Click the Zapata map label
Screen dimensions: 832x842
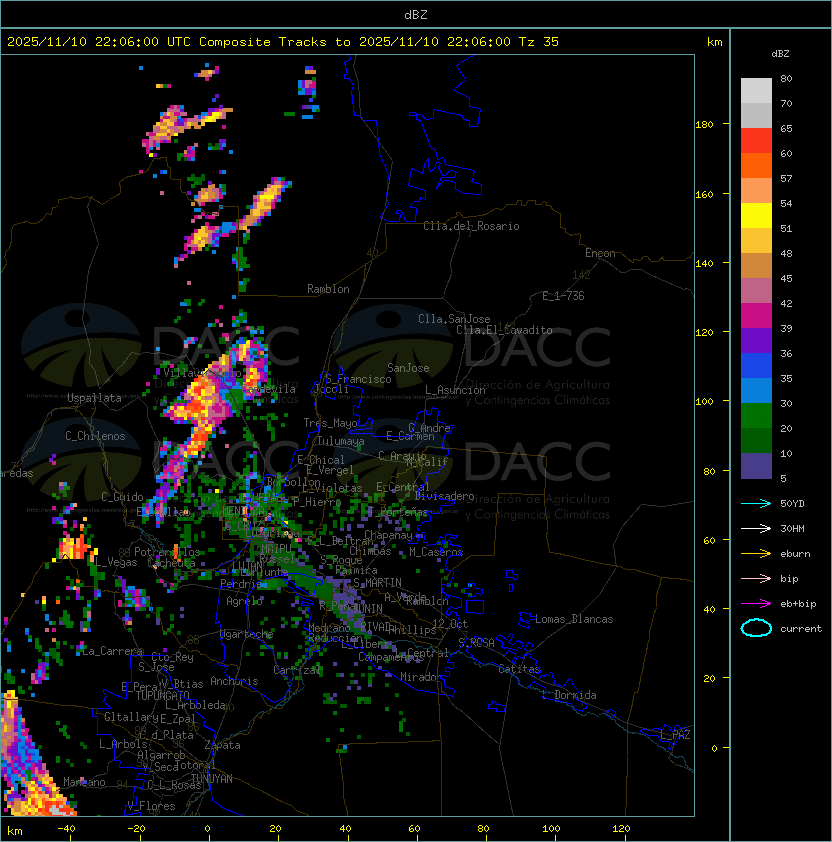[222, 745]
